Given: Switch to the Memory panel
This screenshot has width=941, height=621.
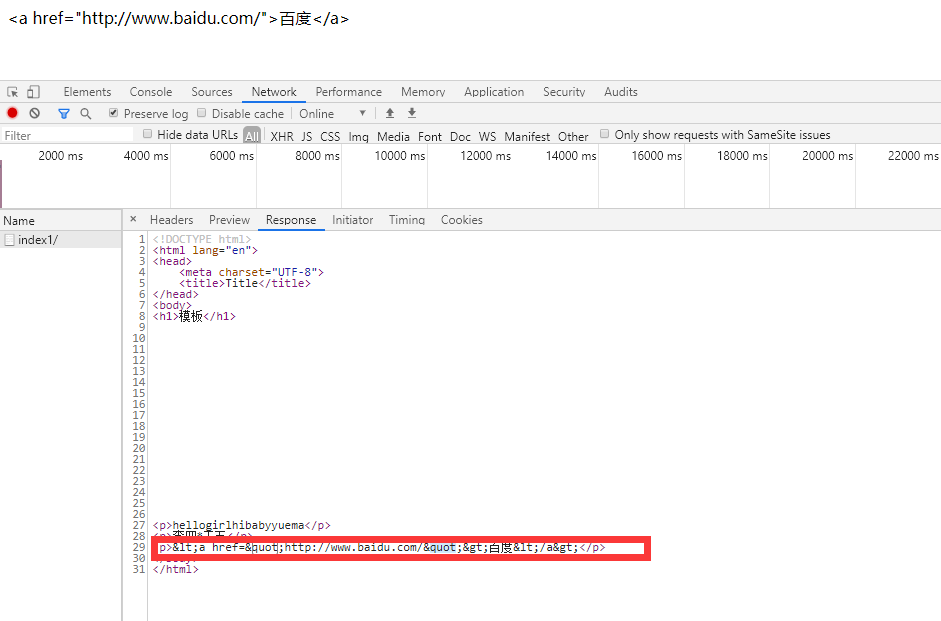Looking at the screenshot, I should tap(423, 92).
